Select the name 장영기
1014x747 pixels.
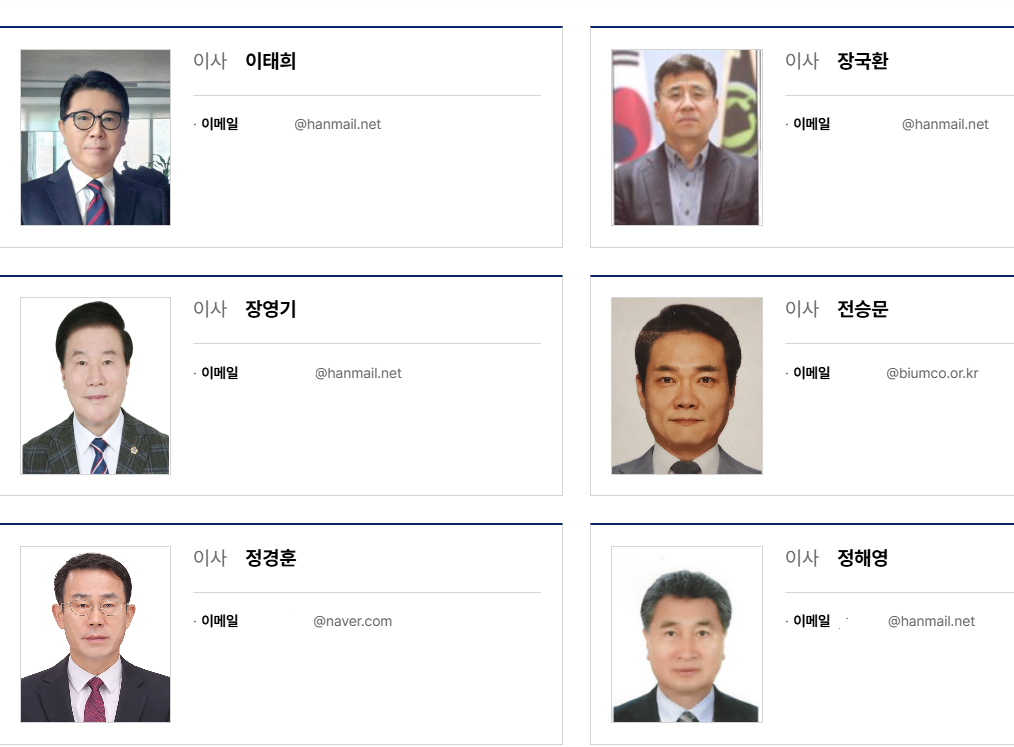coord(270,309)
